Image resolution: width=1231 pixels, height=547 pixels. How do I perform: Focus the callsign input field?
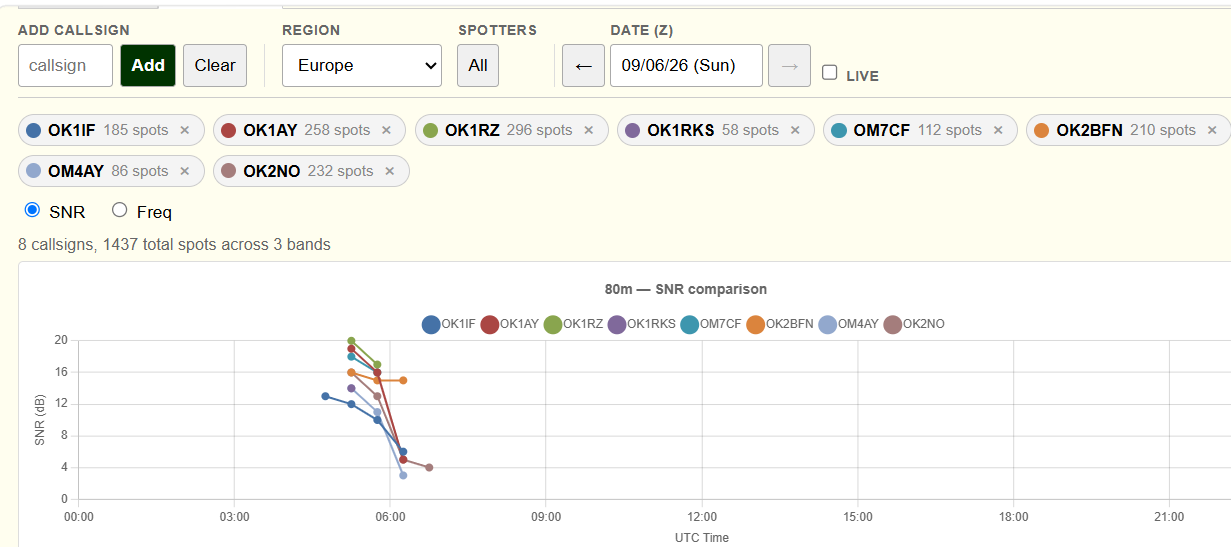66,65
